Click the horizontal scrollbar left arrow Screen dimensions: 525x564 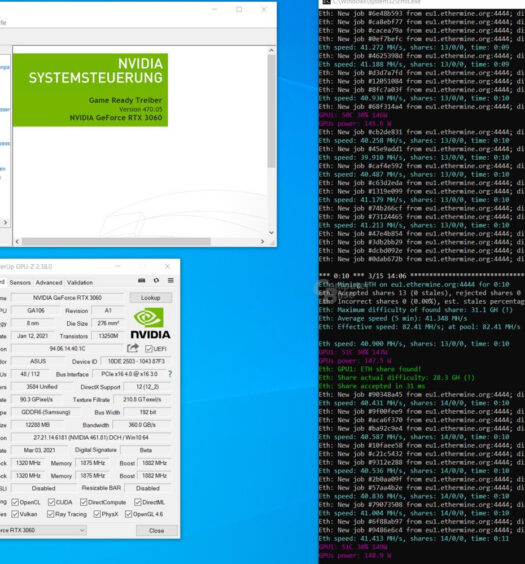(17, 242)
